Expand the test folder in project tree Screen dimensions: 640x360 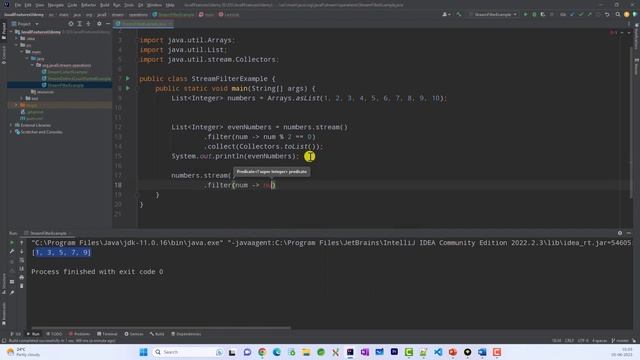(22, 98)
